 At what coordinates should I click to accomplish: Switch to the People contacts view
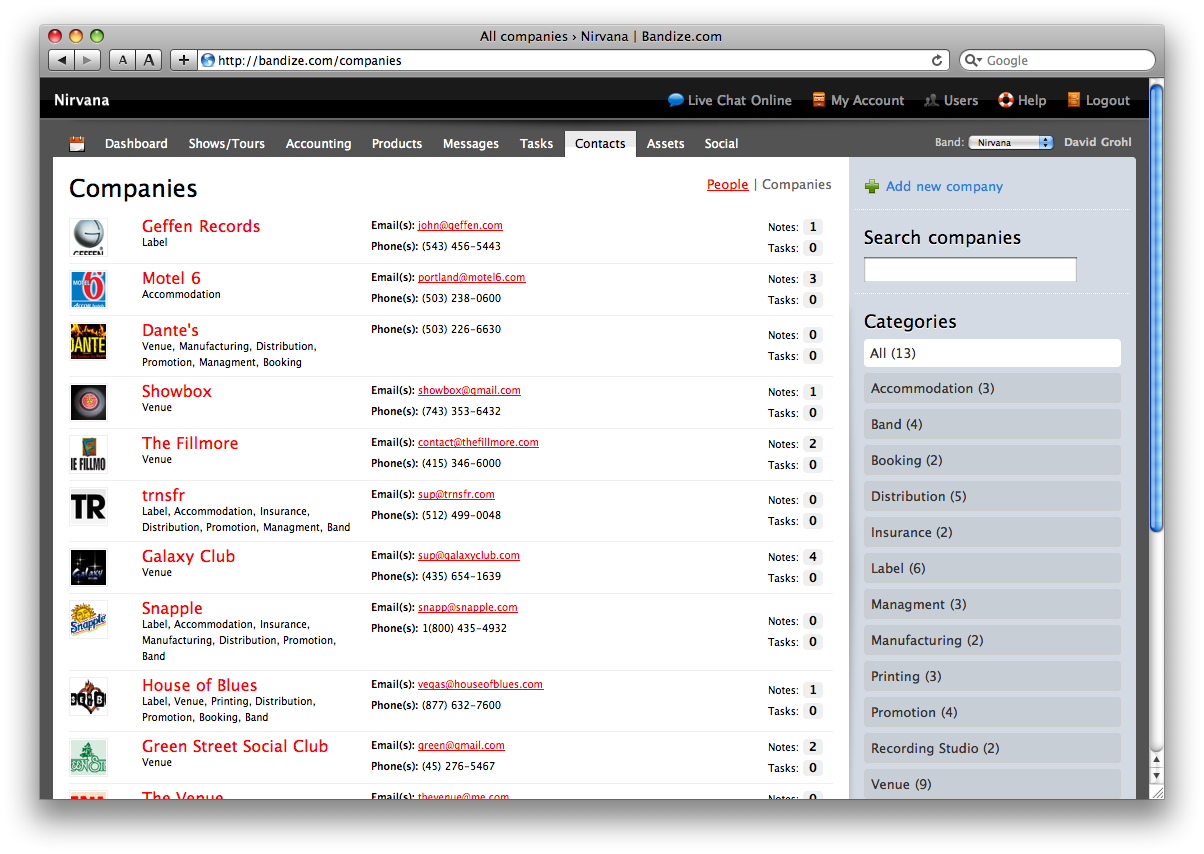coord(727,184)
